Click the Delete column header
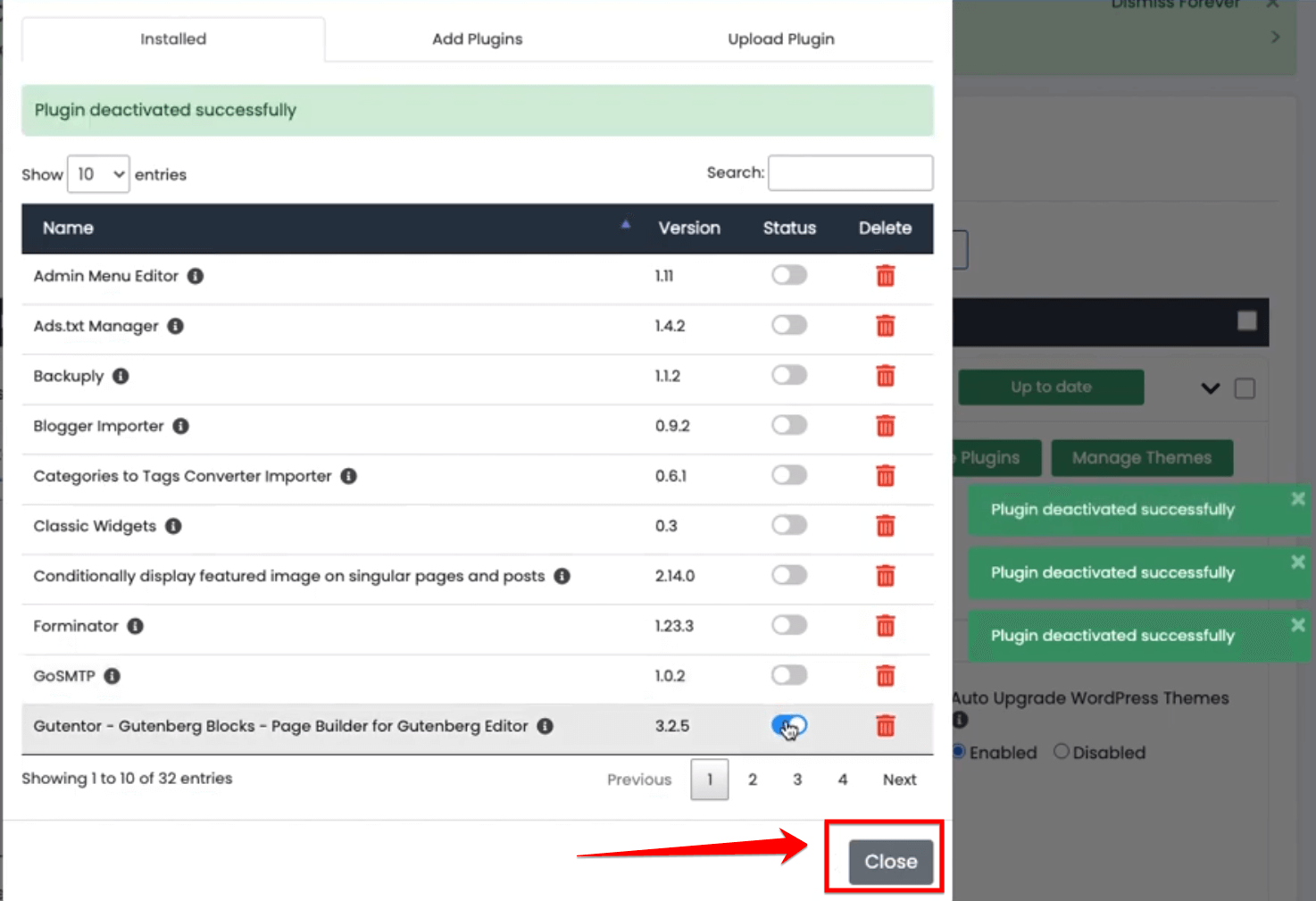 (885, 228)
